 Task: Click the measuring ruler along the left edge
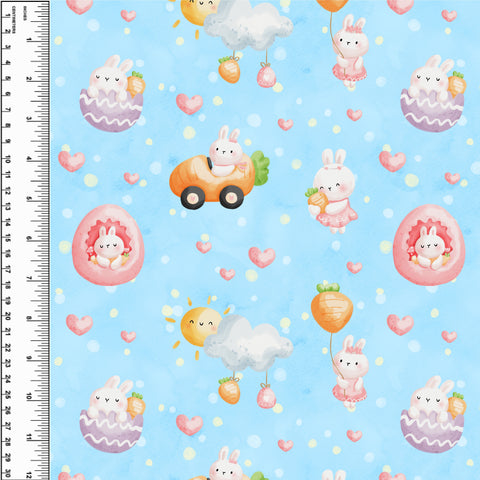click(25, 240)
